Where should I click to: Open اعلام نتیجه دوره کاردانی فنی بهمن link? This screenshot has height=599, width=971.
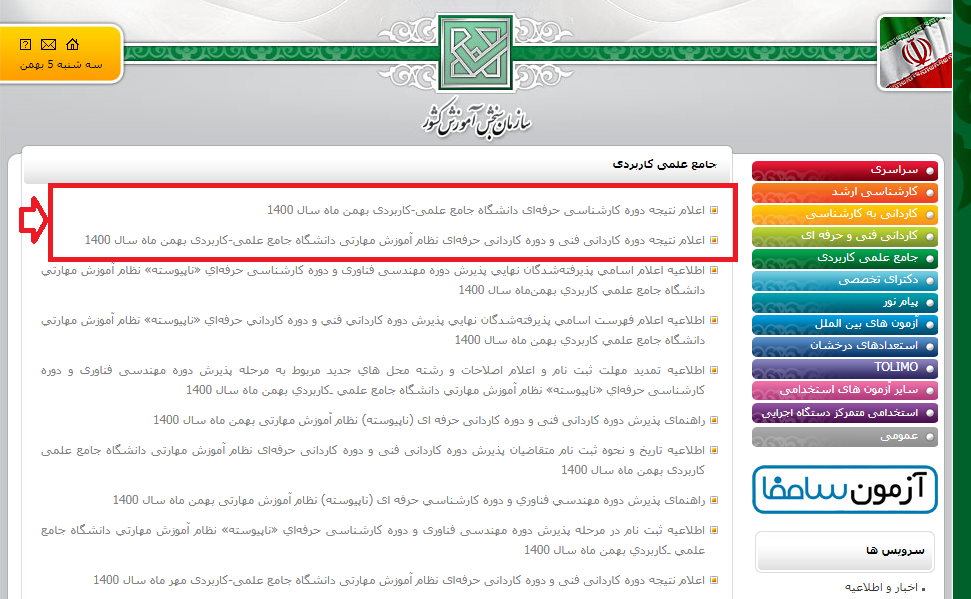395,240
